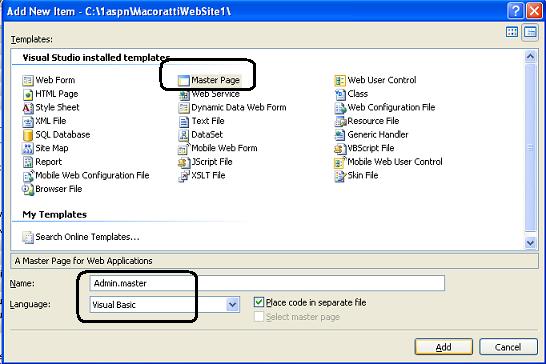Select the HTML Page template icon
The height and width of the screenshot is (364, 546).
coord(28,94)
